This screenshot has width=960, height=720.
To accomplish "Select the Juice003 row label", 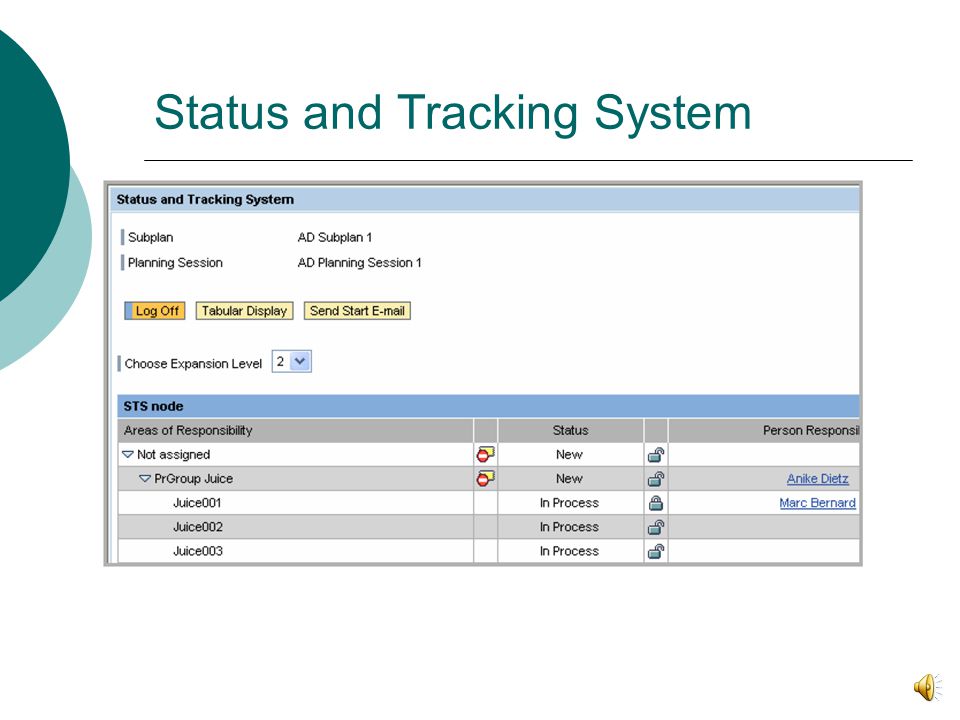I will tap(198, 551).
